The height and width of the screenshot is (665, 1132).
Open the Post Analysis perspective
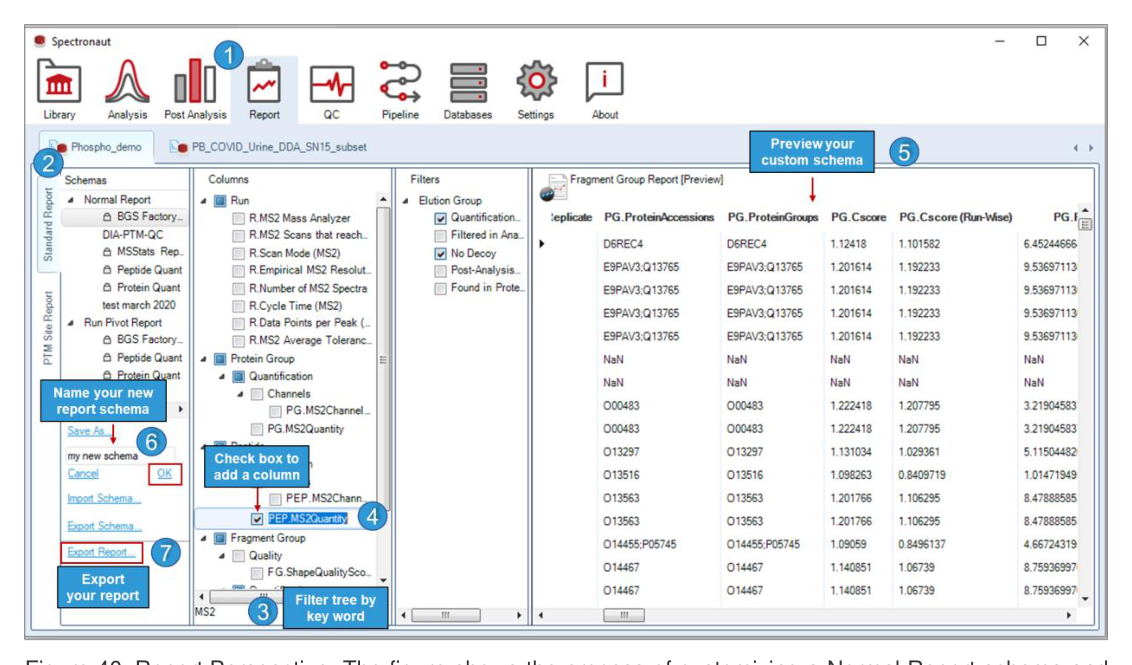[x=195, y=89]
